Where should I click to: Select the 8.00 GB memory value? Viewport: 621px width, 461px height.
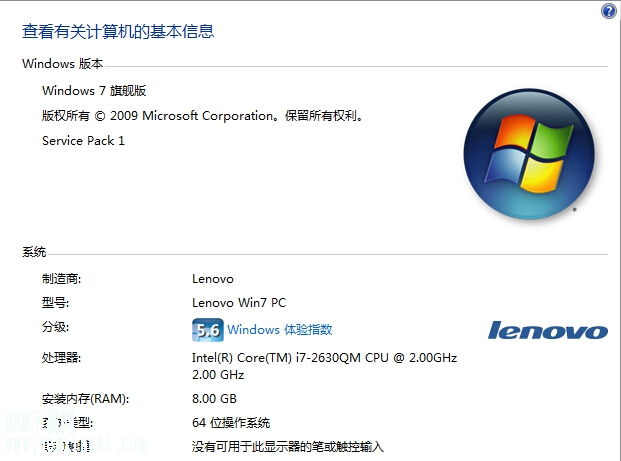pos(214,398)
